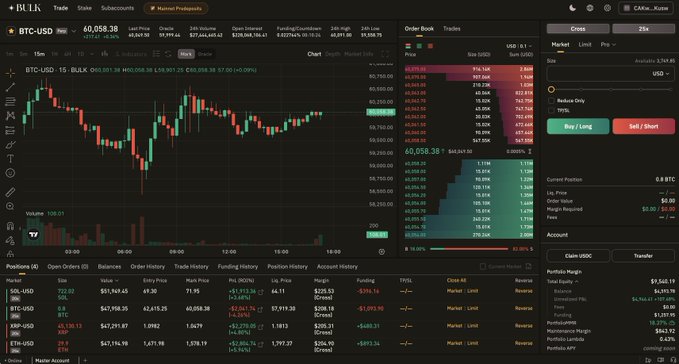Set the order size slider handle
Screen dimensions: 679x364
tap(551, 90)
